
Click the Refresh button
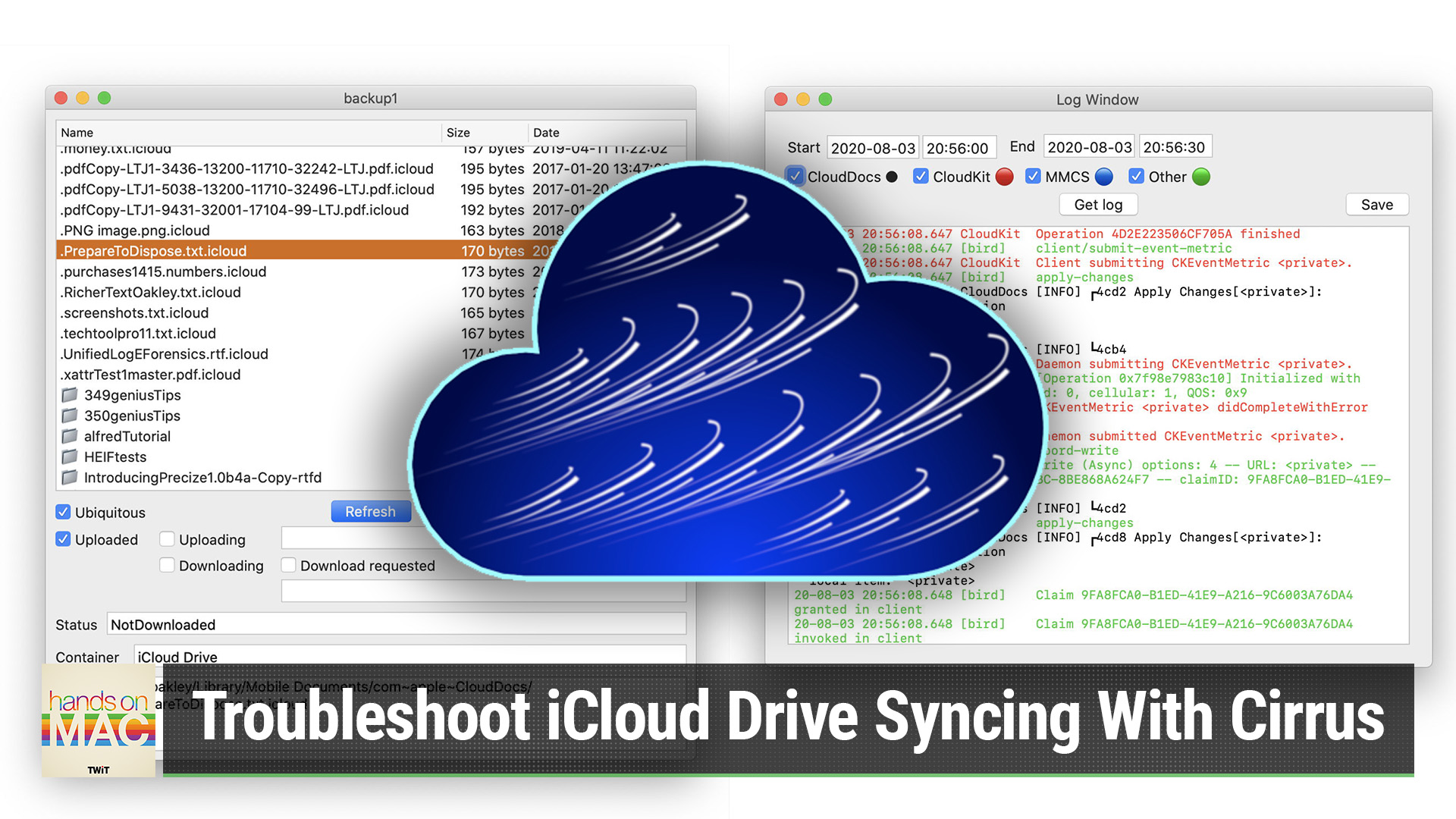click(371, 511)
